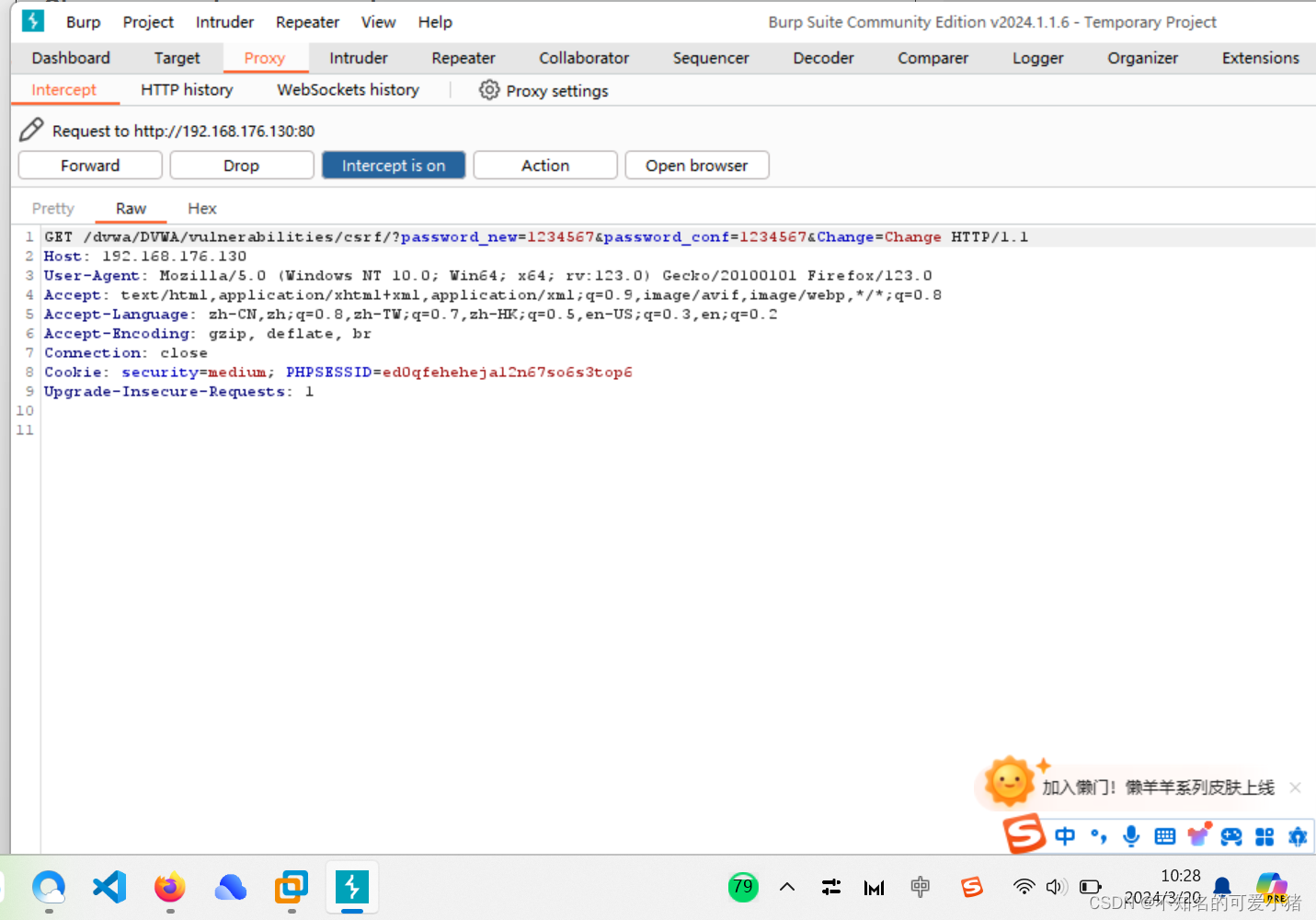This screenshot has height=920, width=1316.
Task: Open Proxy settings gear icon
Action: [489, 89]
